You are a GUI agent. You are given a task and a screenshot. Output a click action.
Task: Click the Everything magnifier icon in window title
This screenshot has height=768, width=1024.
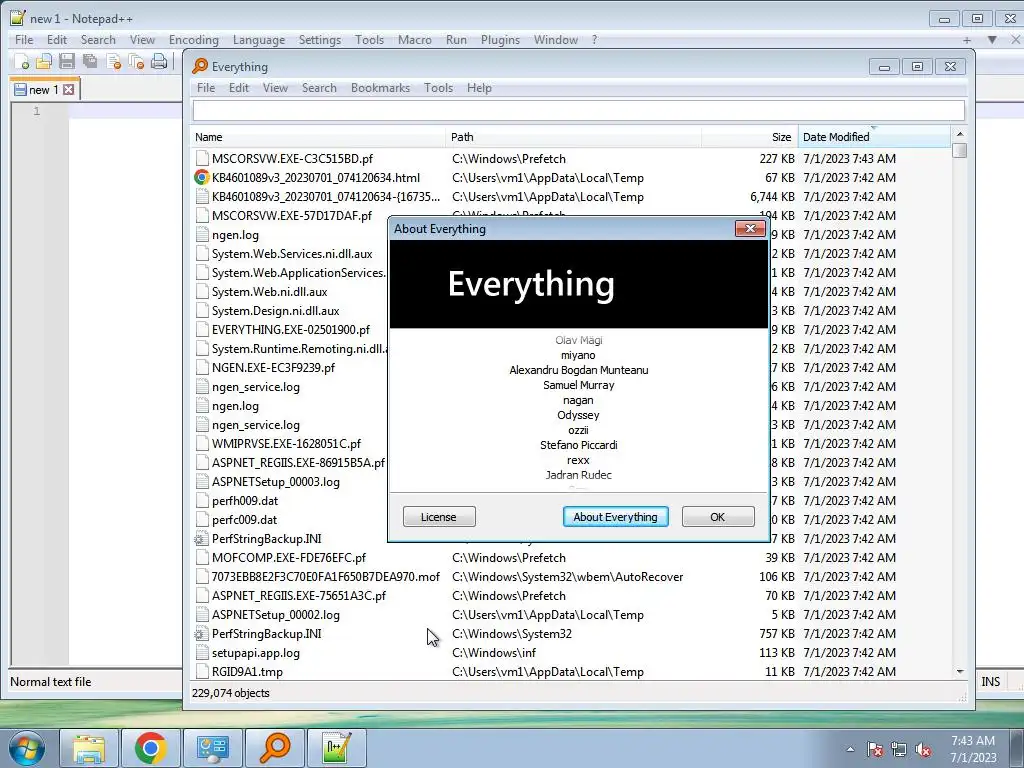[x=200, y=66]
